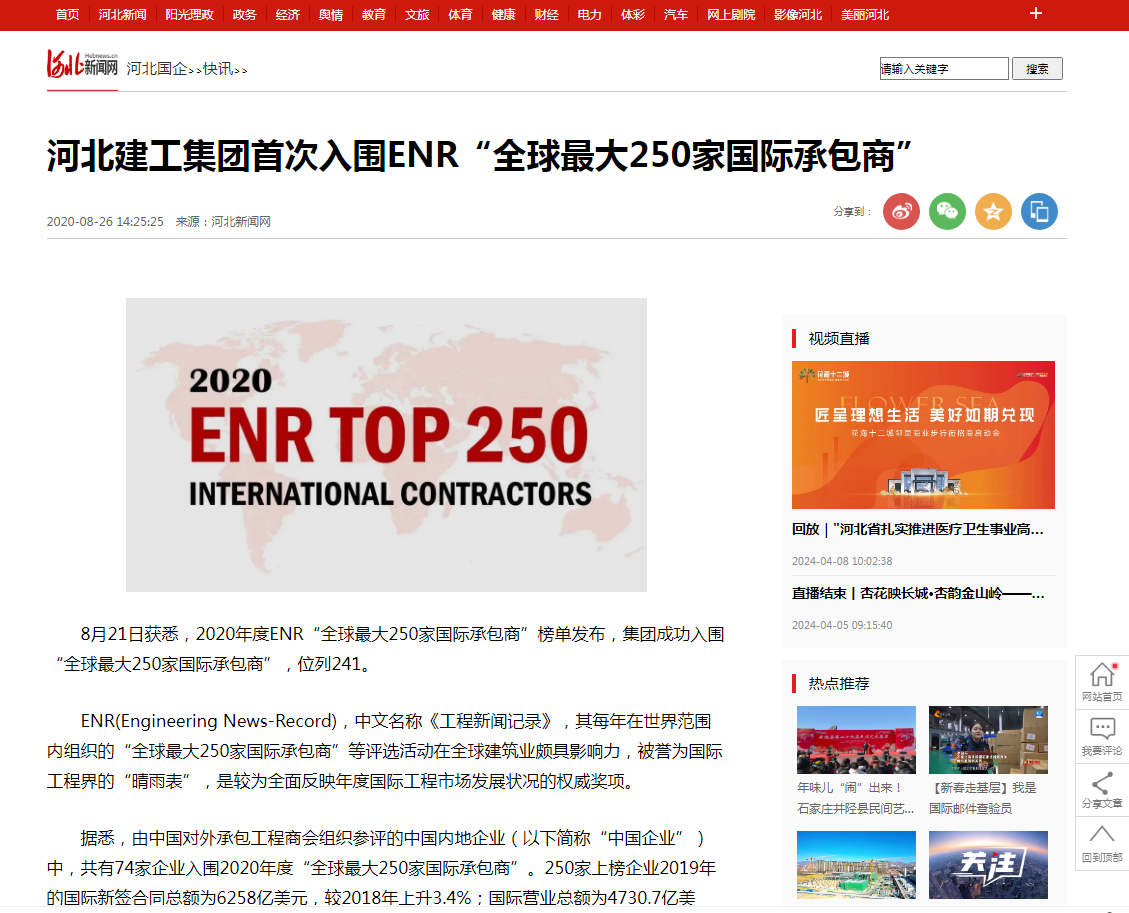This screenshot has height=913, width=1129.
Task: Share article to WeChat
Action: pyautogui.click(x=948, y=212)
